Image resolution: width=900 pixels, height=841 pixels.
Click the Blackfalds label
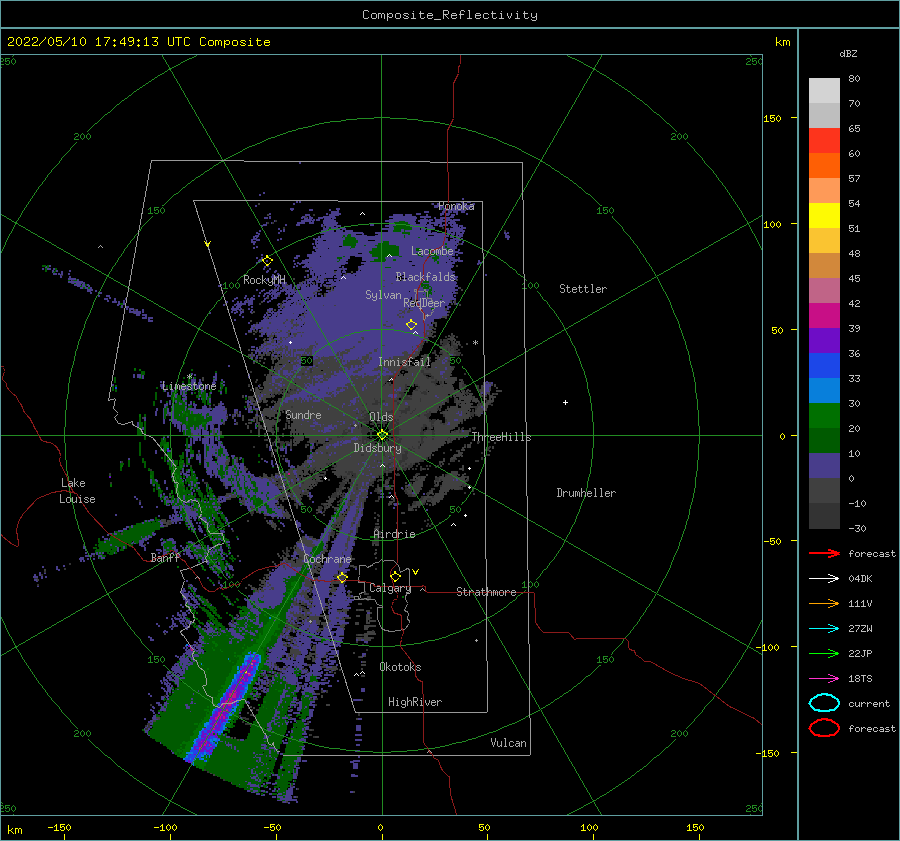425,277
